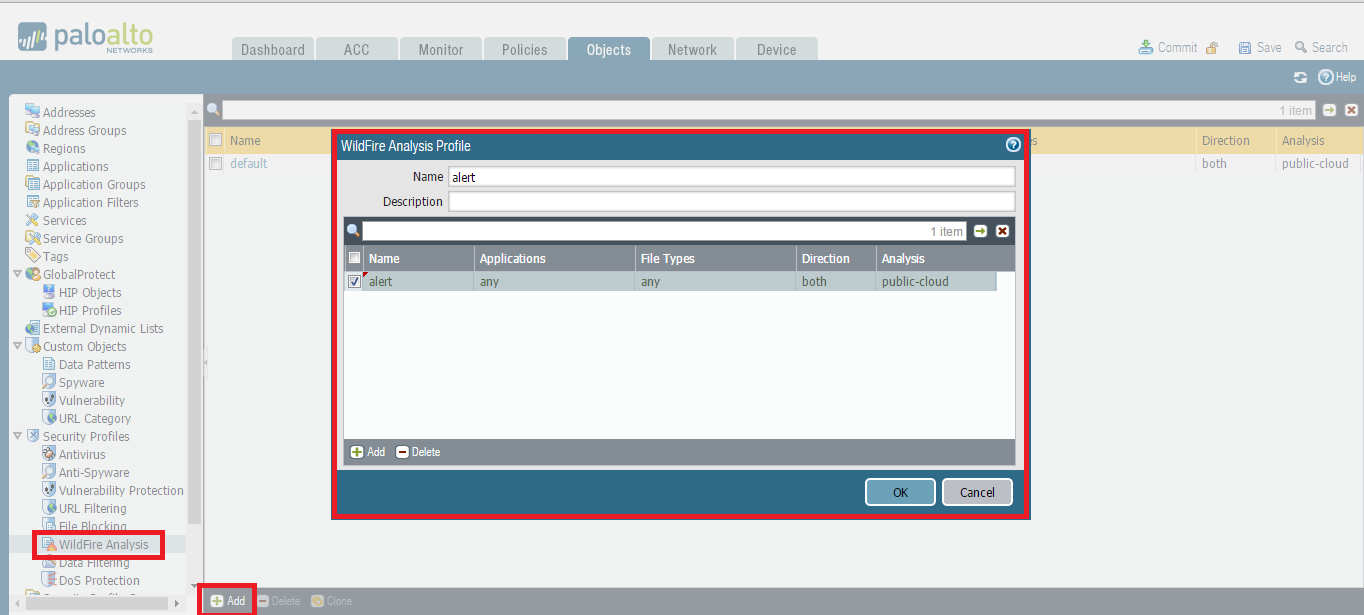The width and height of the screenshot is (1364, 615).
Task: Collapse the Security Profiles tree node
Action: 17,436
